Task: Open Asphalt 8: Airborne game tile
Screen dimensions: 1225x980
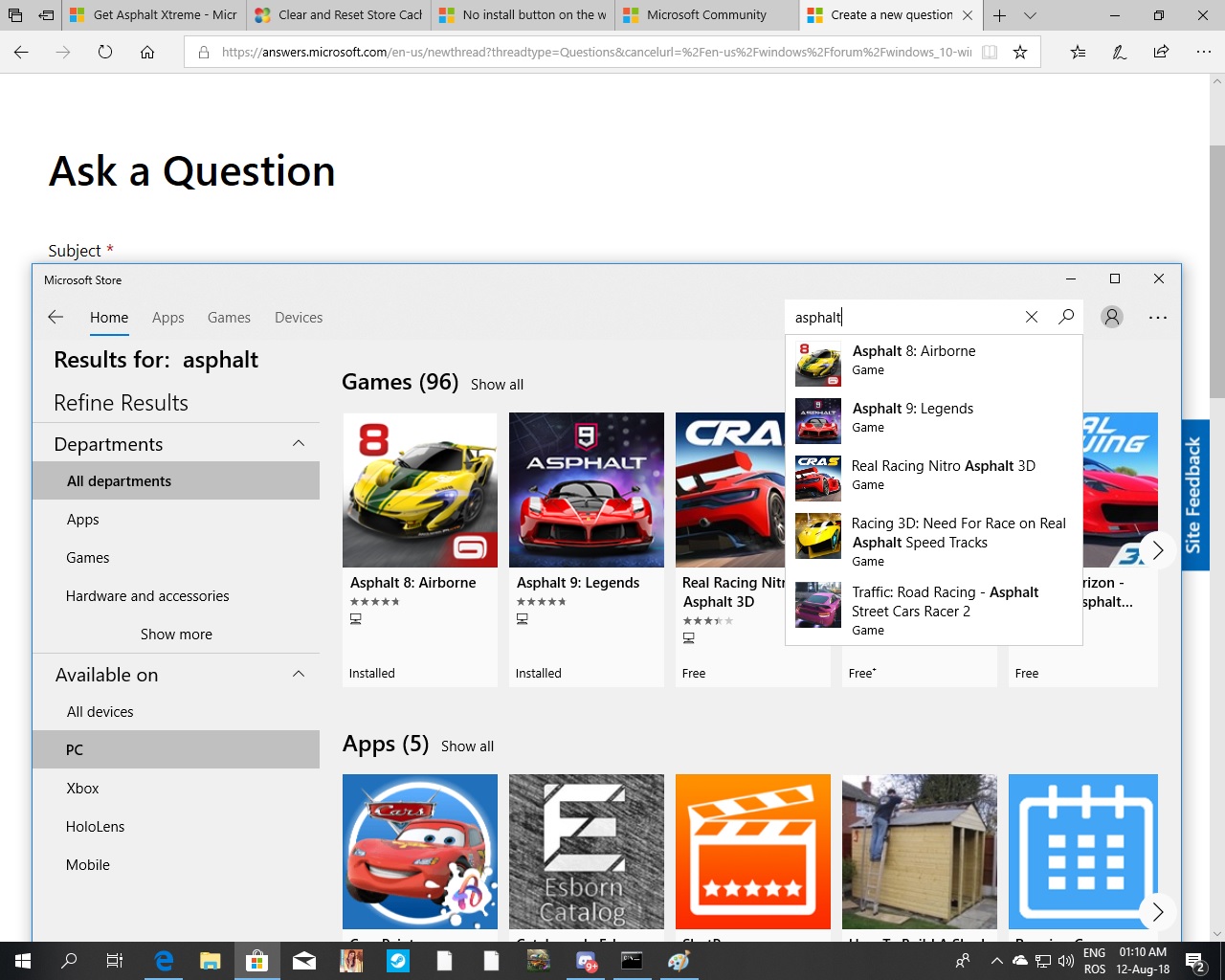Action: (420, 549)
